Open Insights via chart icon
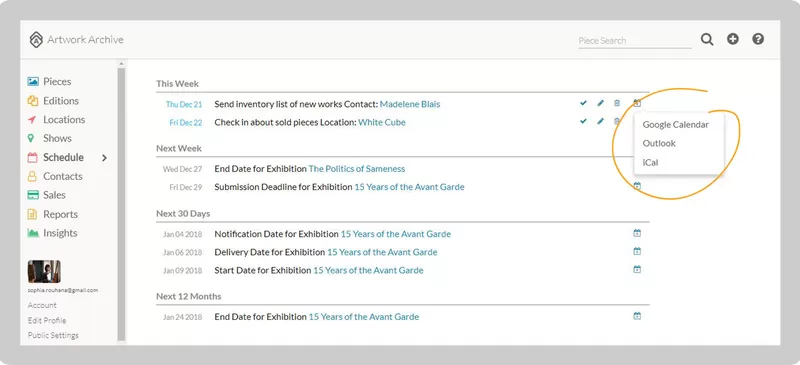Viewport: 800px width, 365px height. pos(33,233)
